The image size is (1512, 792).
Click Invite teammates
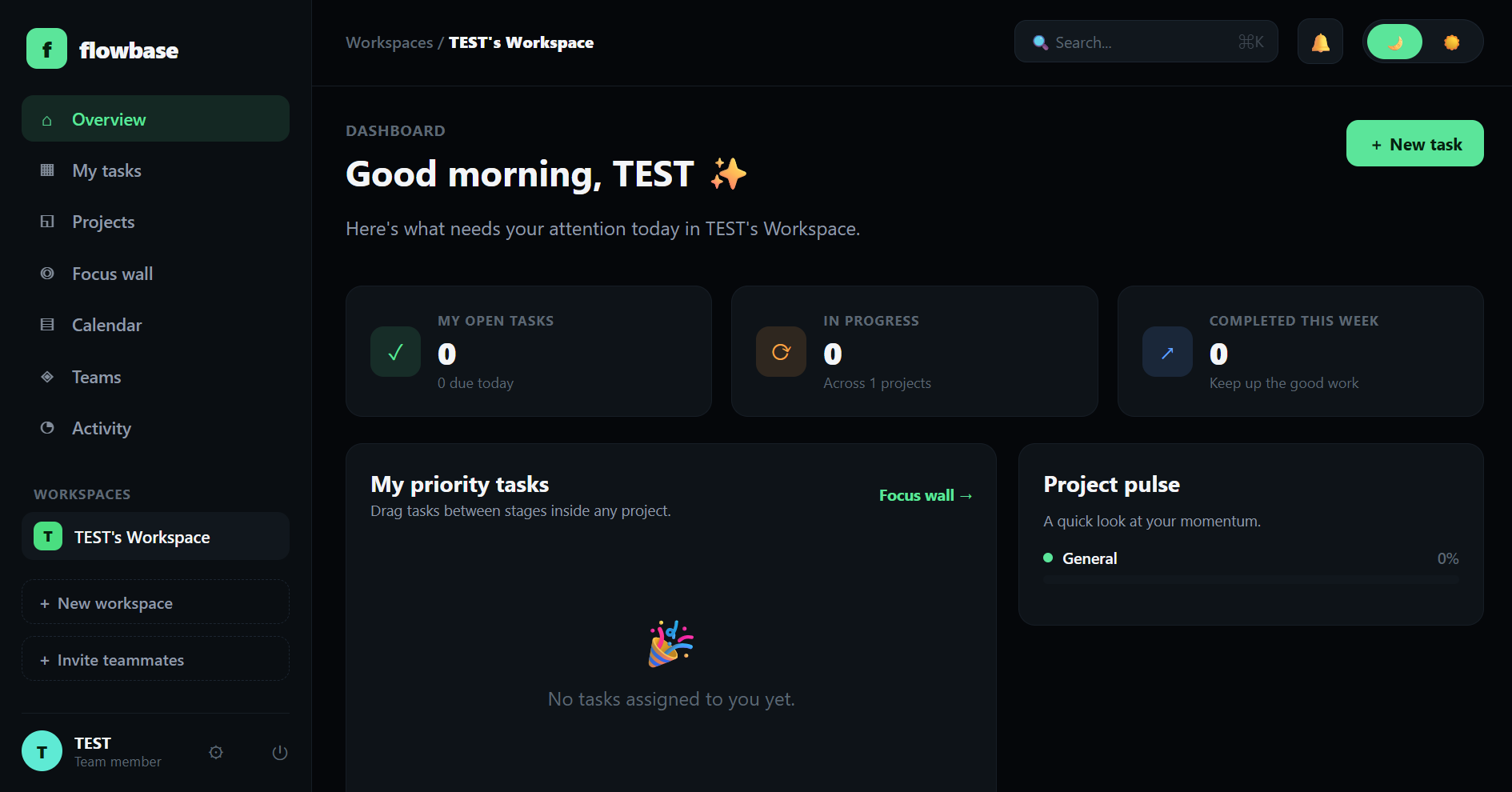click(x=155, y=659)
